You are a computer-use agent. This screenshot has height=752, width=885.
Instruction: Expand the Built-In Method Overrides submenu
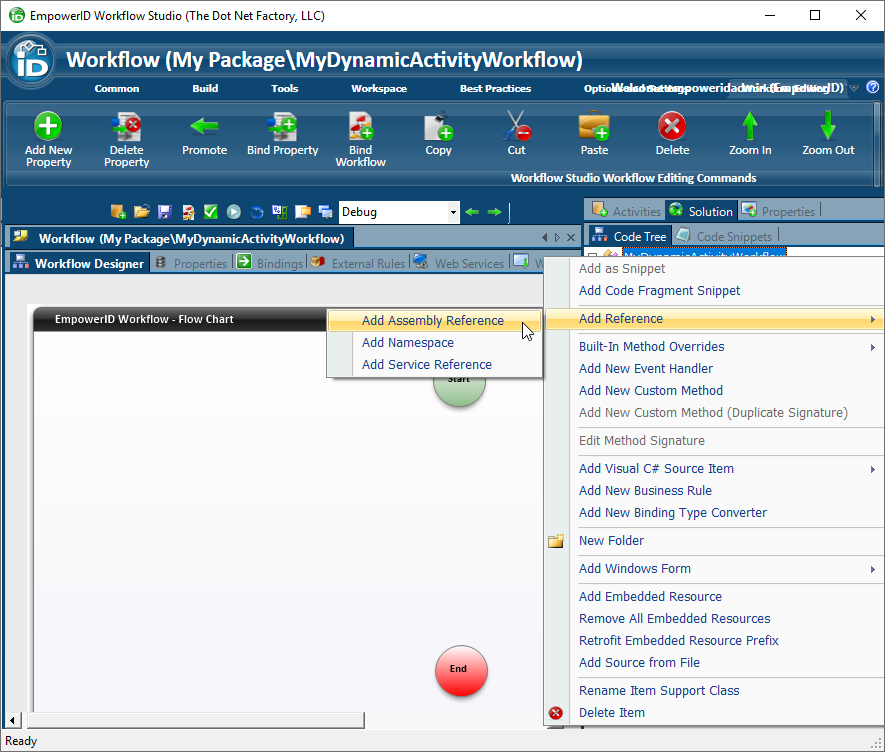point(714,347)
